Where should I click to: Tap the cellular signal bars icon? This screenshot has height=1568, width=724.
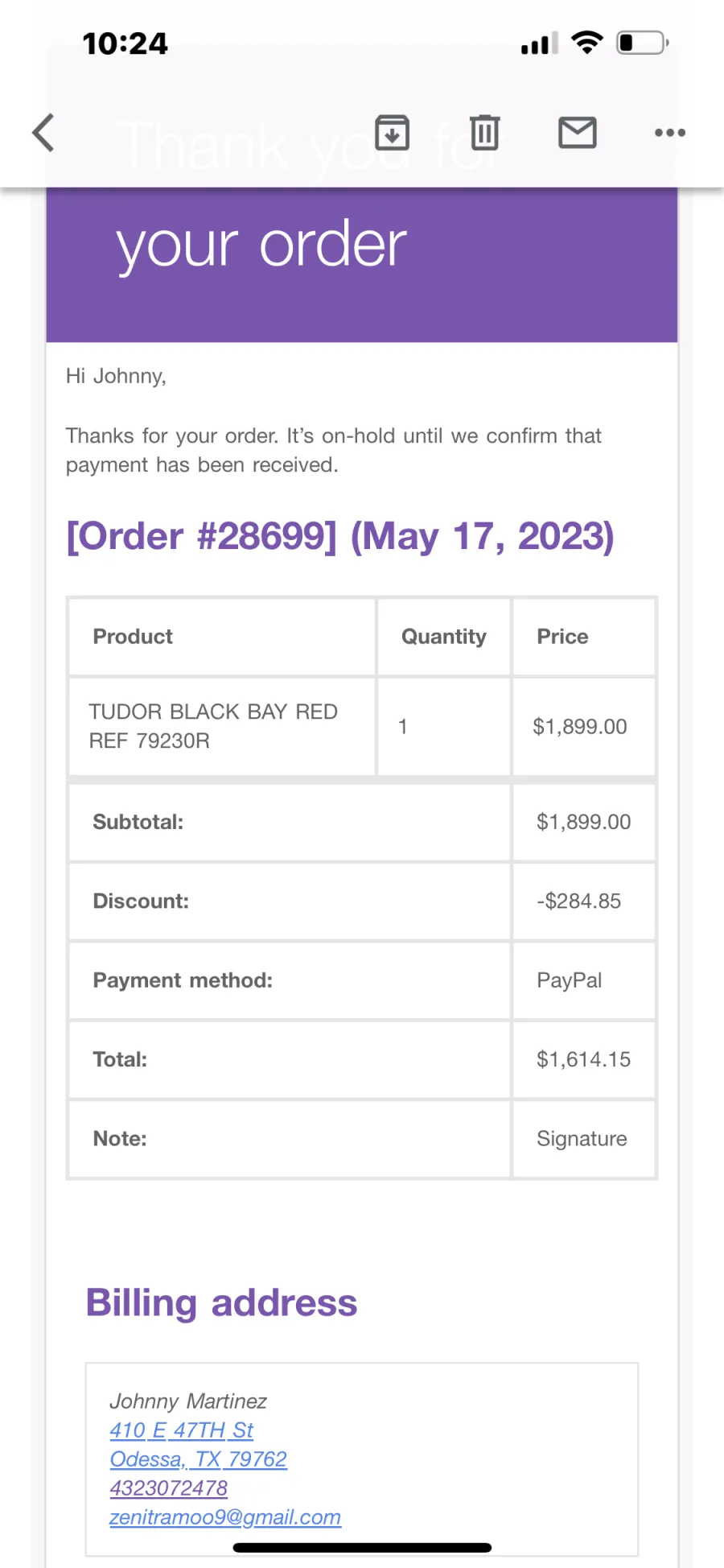[x=539, y=43]
